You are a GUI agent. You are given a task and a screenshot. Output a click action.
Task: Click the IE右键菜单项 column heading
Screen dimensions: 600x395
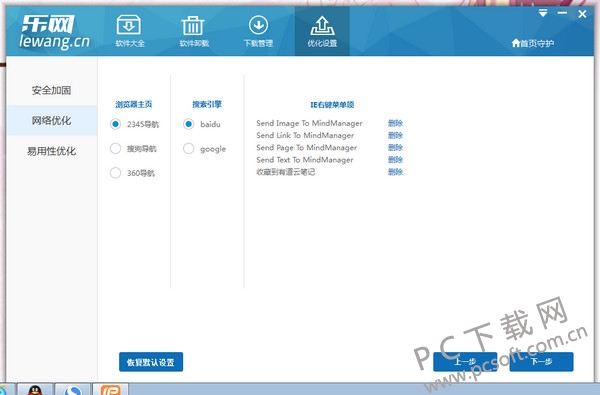coord(332,104)
